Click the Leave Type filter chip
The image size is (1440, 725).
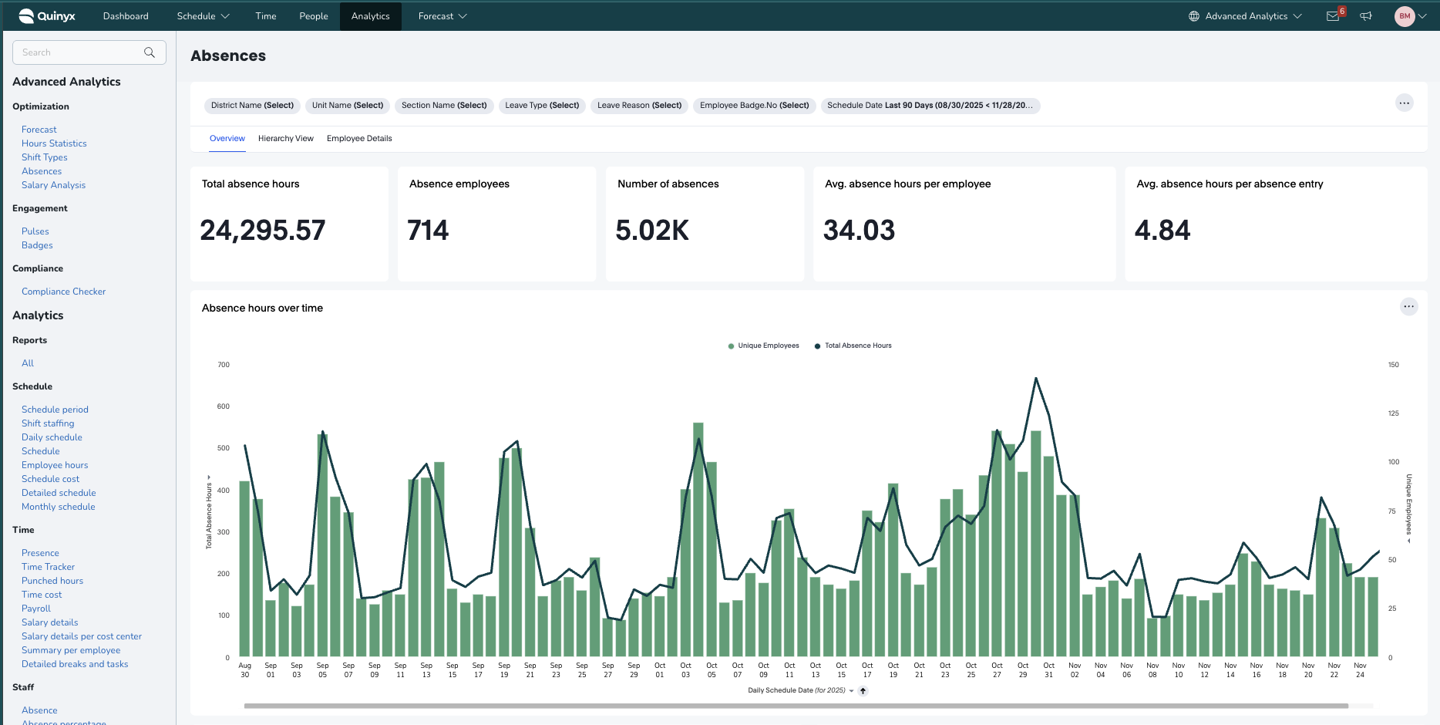(541, 105)
